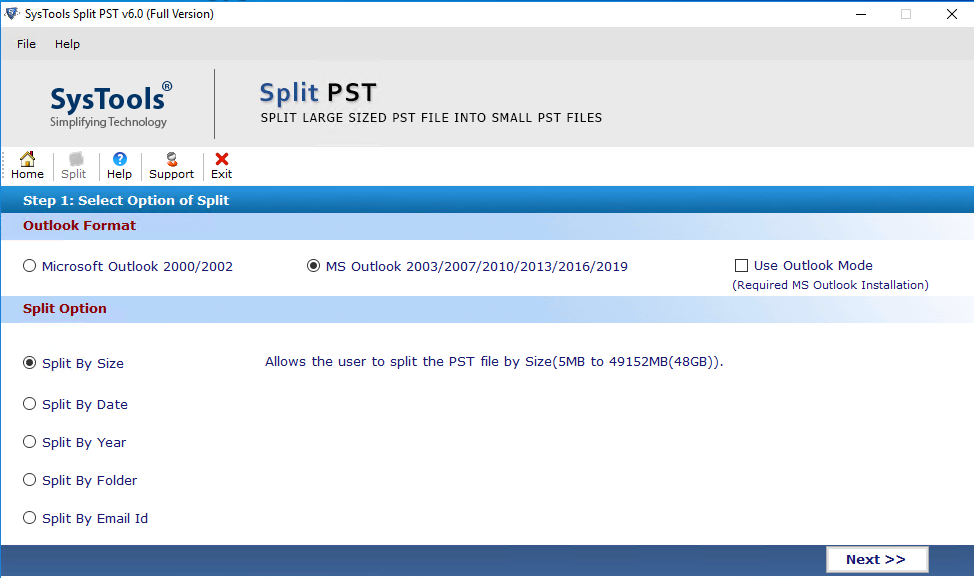The image size is (974, 578).
Task: Click the SysTools logo in header
Action: click(x=110, y=104)
